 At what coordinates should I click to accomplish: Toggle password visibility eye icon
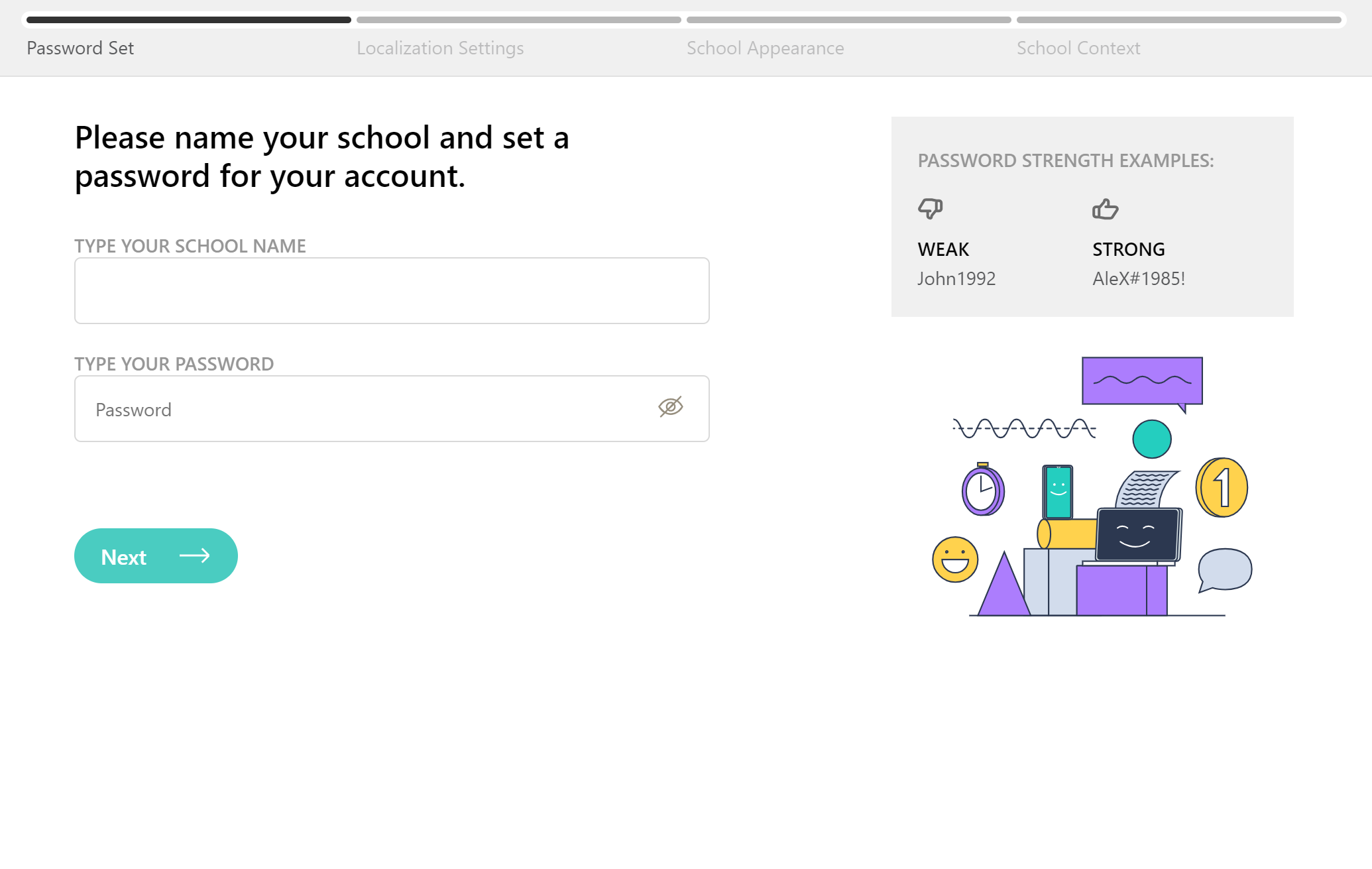pos(670,407)
